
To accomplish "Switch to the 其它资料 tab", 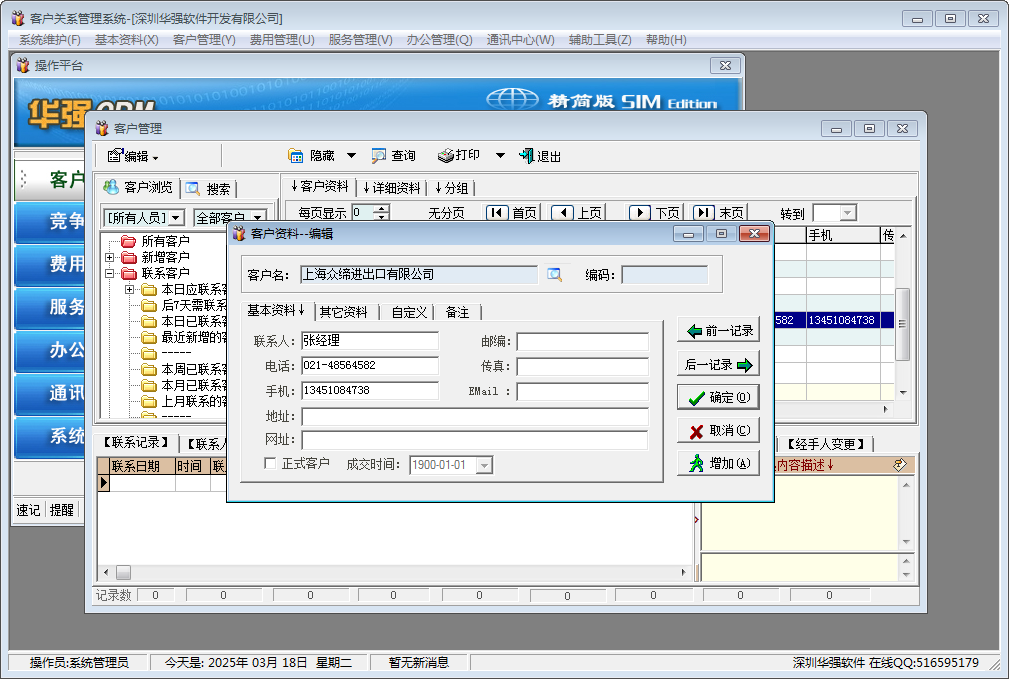I will click(x=344, y=312).
